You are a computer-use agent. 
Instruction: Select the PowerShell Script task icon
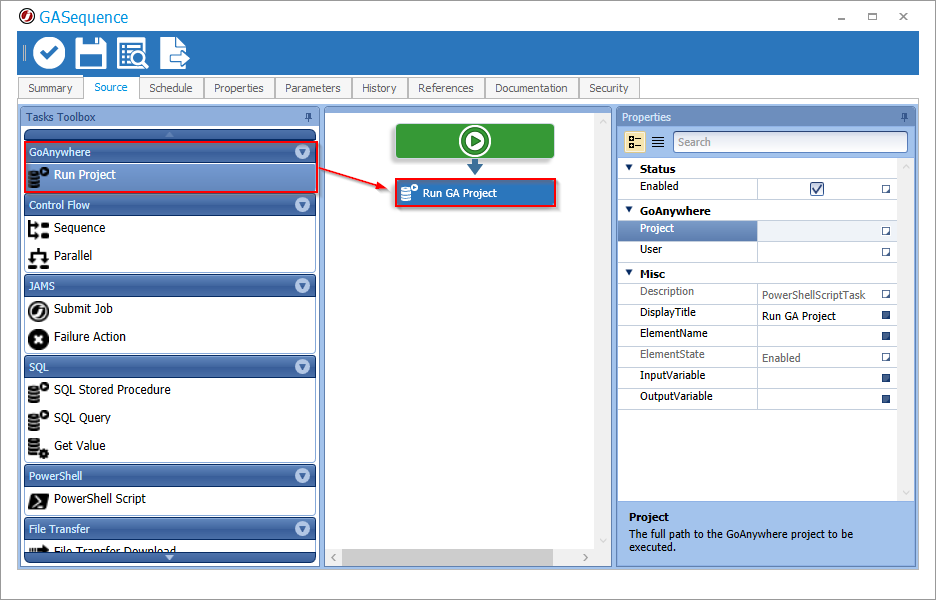click(x=39, y=501)
